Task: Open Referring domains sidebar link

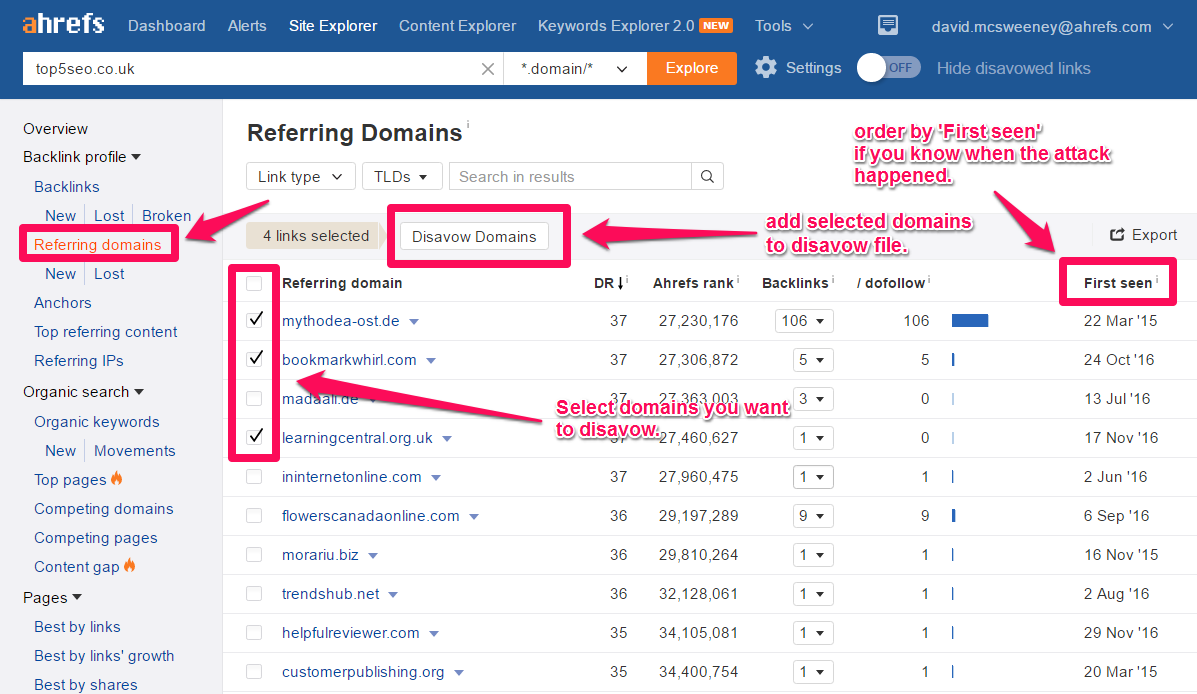Action: 98,244
